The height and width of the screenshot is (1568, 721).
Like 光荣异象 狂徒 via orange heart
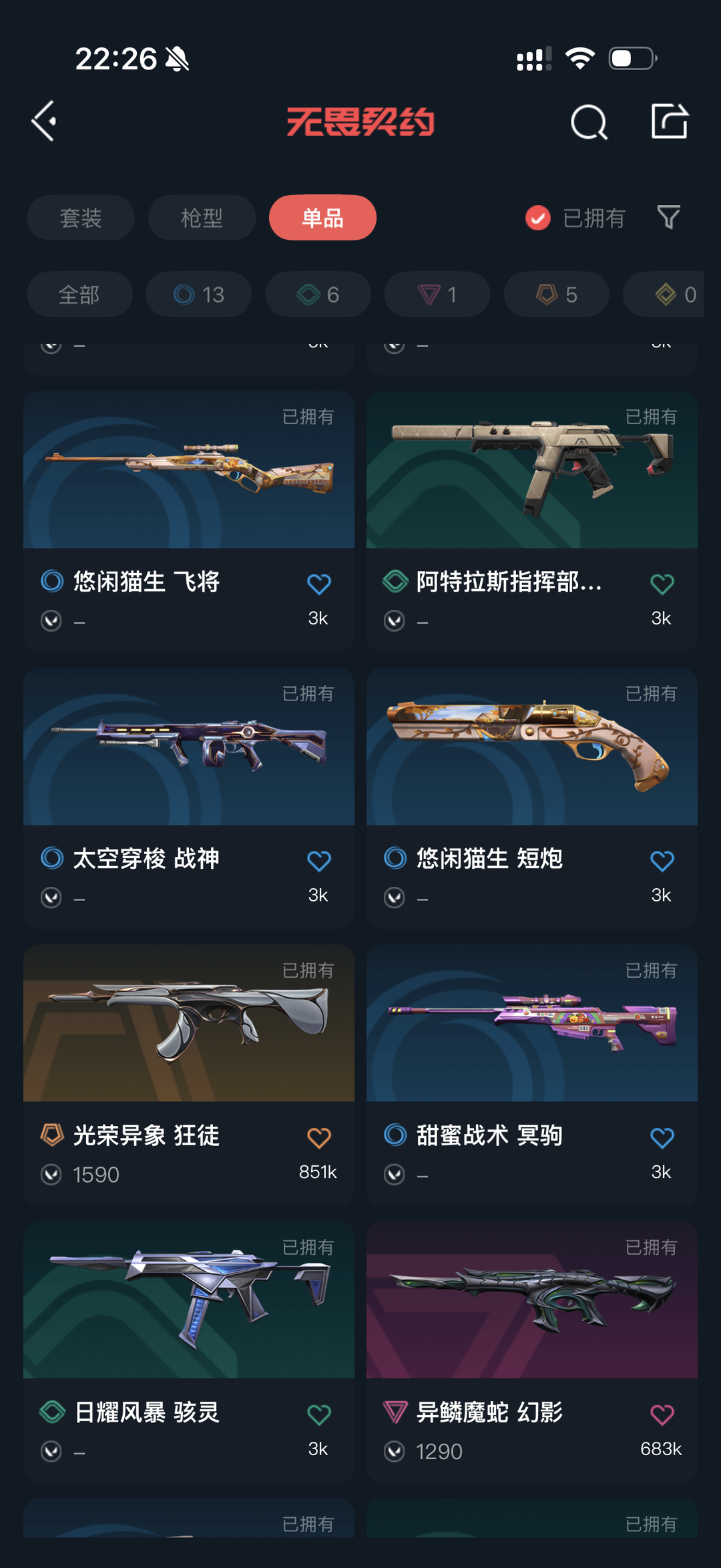coord(319,1138)
